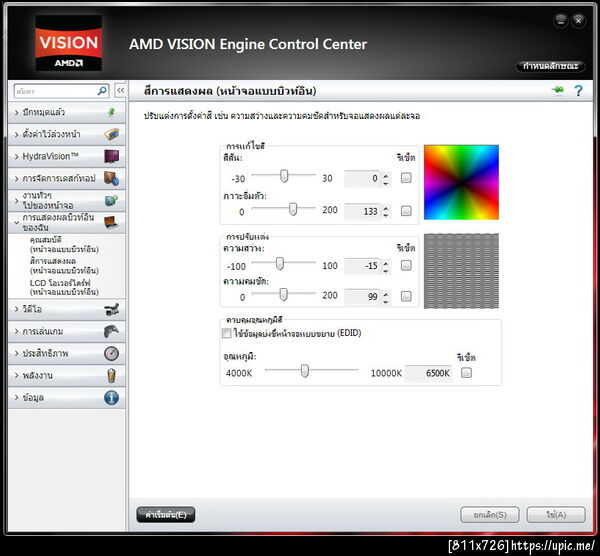This screenshot has width=600, height=556.
Task: Collapse sidebar with double-arrow button
Action: (x=120, y=91)
